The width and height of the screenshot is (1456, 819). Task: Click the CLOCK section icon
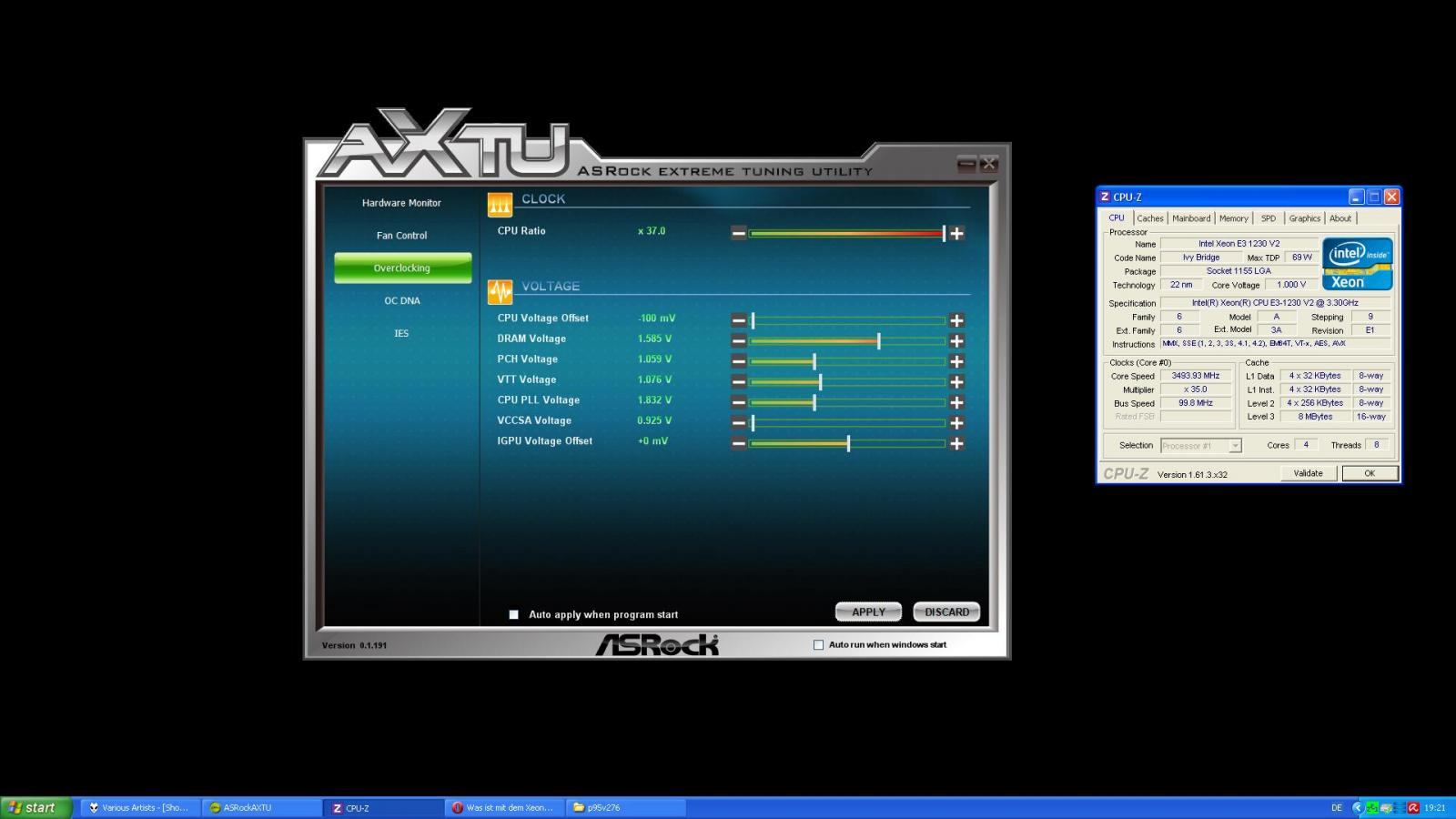coord(500,205)
